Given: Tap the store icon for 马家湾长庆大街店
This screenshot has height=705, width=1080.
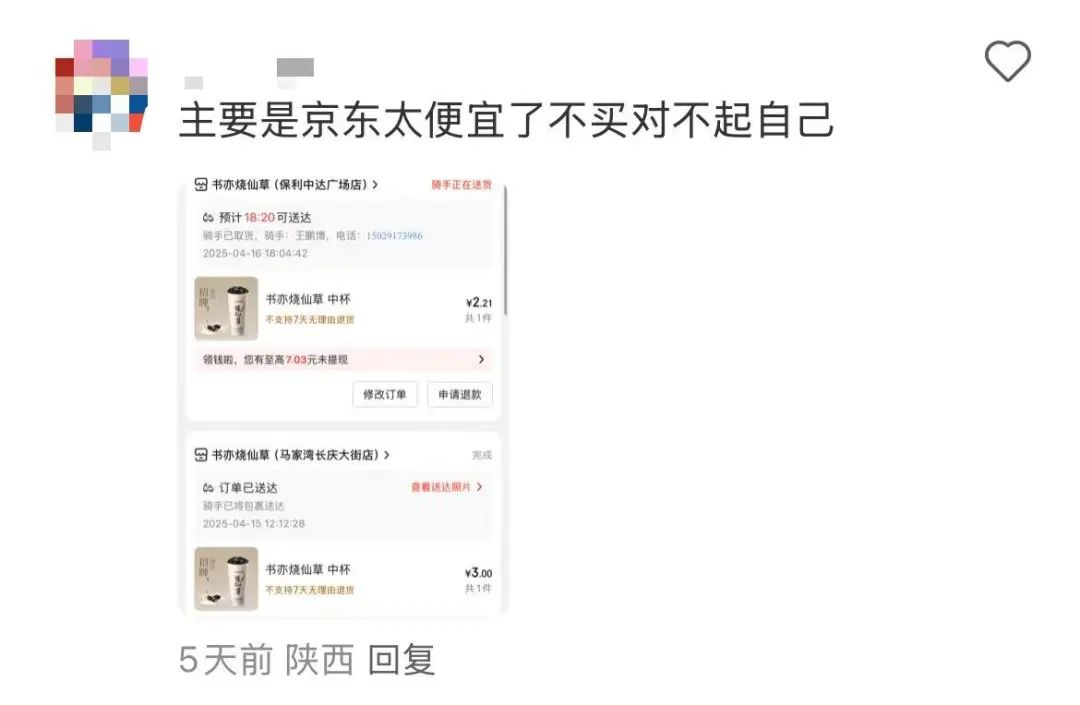Looking at the screenshot, I should [x=201, y=455].
